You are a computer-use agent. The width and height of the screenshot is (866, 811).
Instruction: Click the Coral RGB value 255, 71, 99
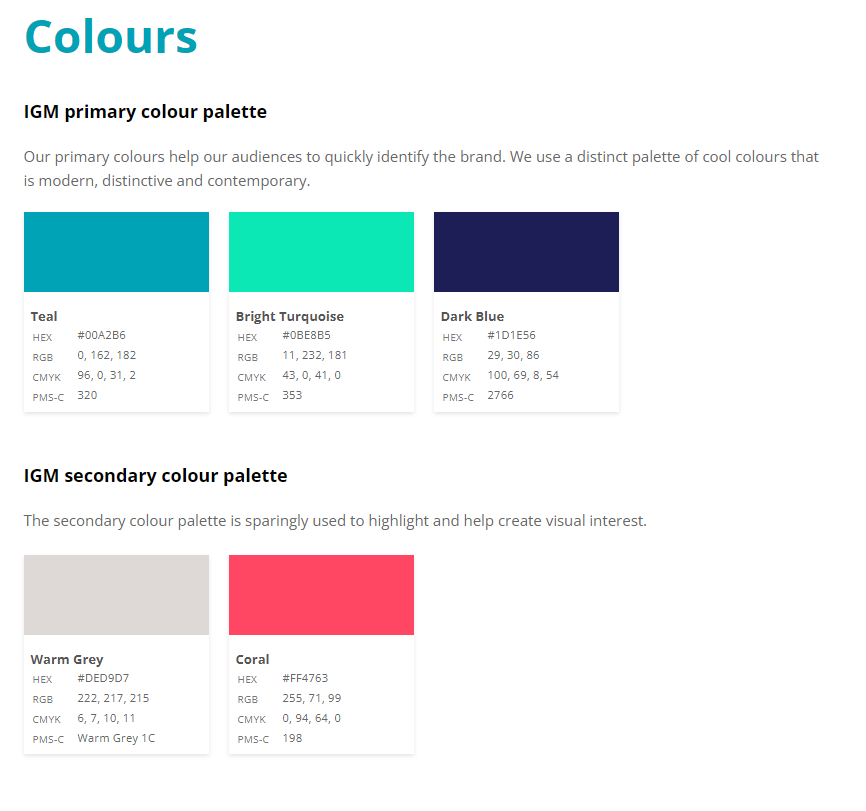(311, 698)
